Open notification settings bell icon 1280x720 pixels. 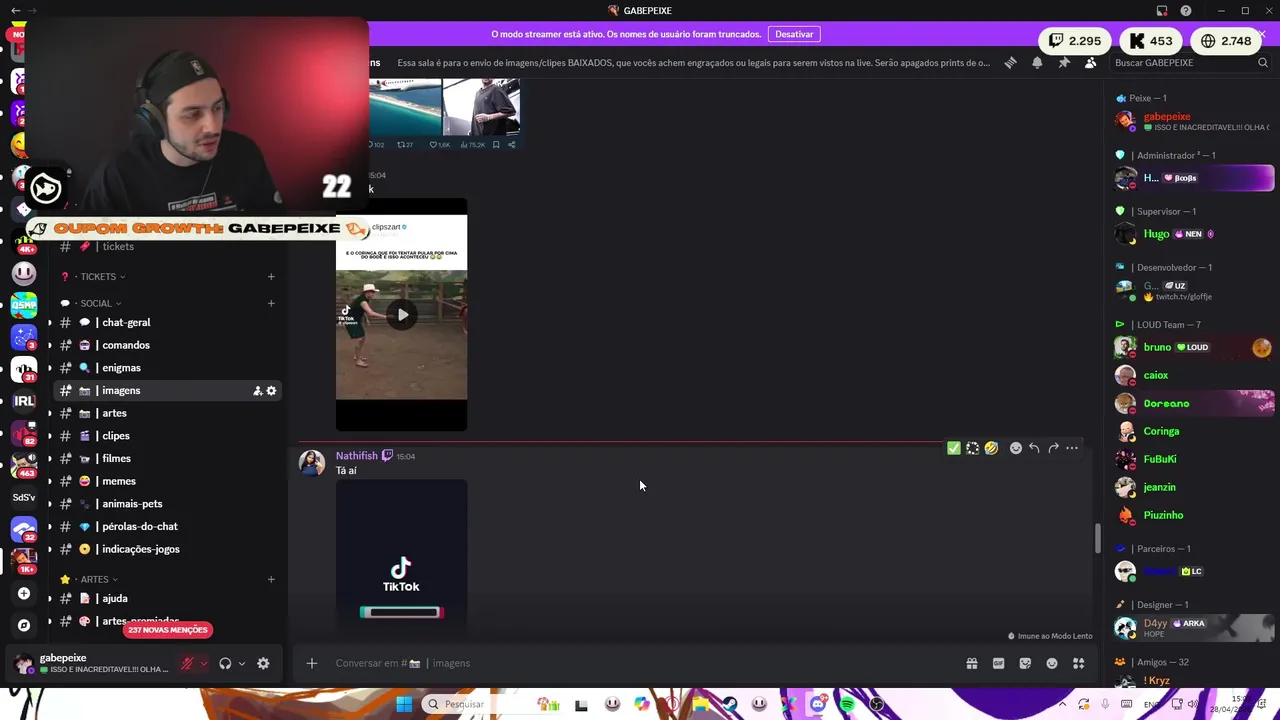click(x=1037, y=62)
